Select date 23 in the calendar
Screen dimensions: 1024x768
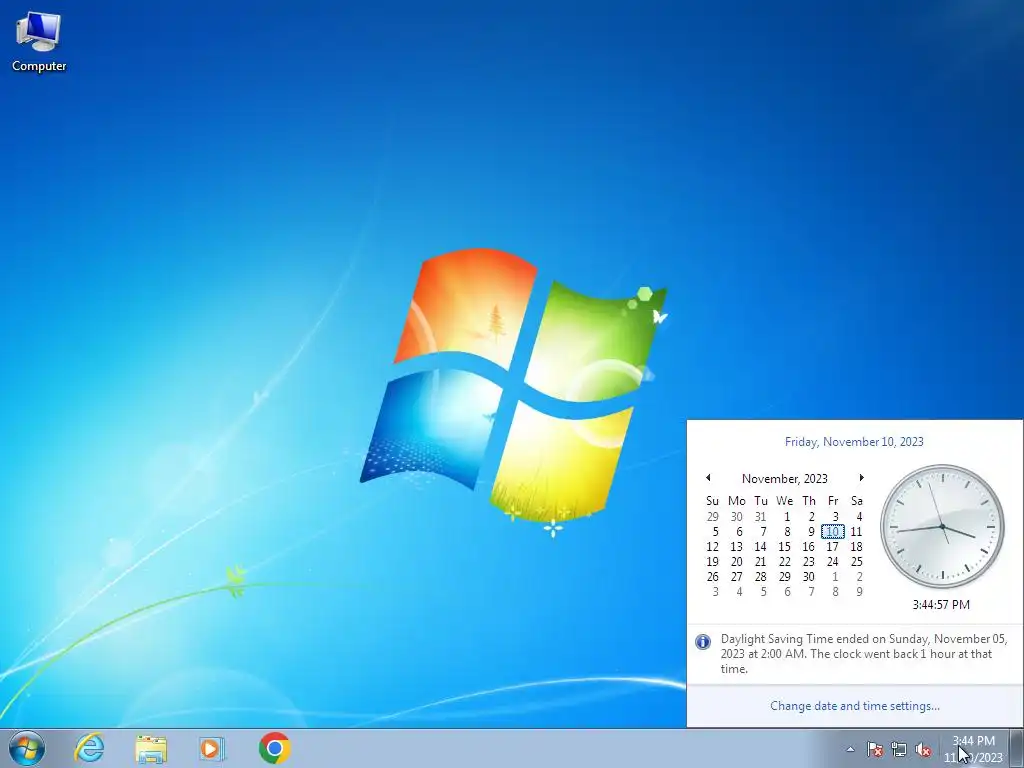click(x=808, y=562)
